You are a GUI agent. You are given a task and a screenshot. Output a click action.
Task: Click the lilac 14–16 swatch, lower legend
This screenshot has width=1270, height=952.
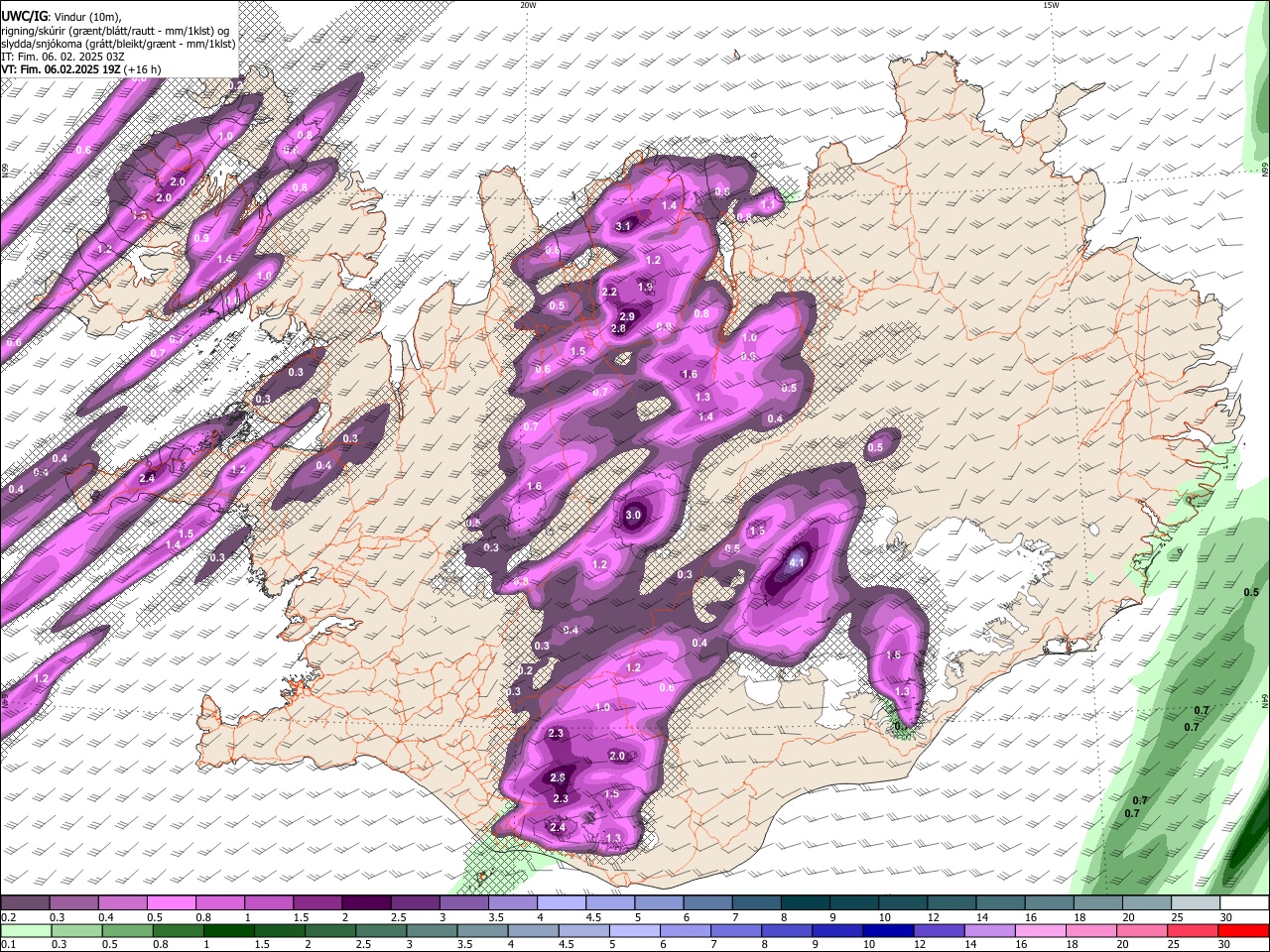click(988, 930)
